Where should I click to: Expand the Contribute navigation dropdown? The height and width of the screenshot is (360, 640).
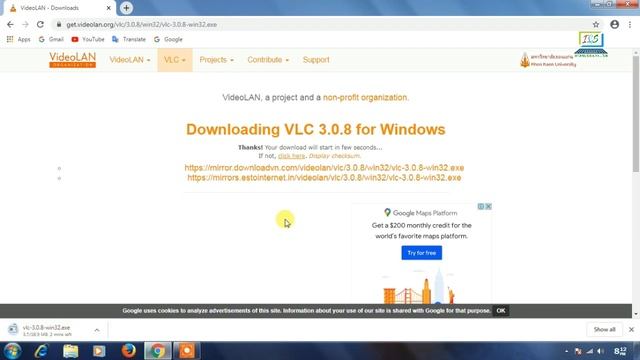point(268,60)
